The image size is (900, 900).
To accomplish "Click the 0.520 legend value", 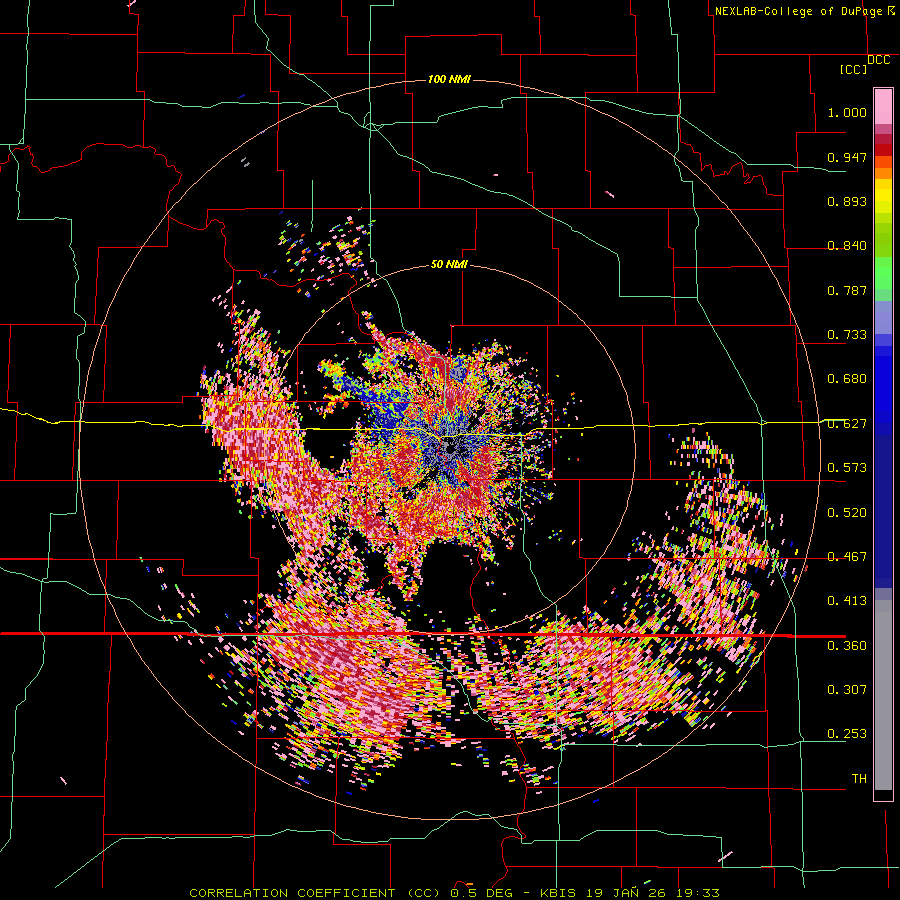I will [847, 513].
